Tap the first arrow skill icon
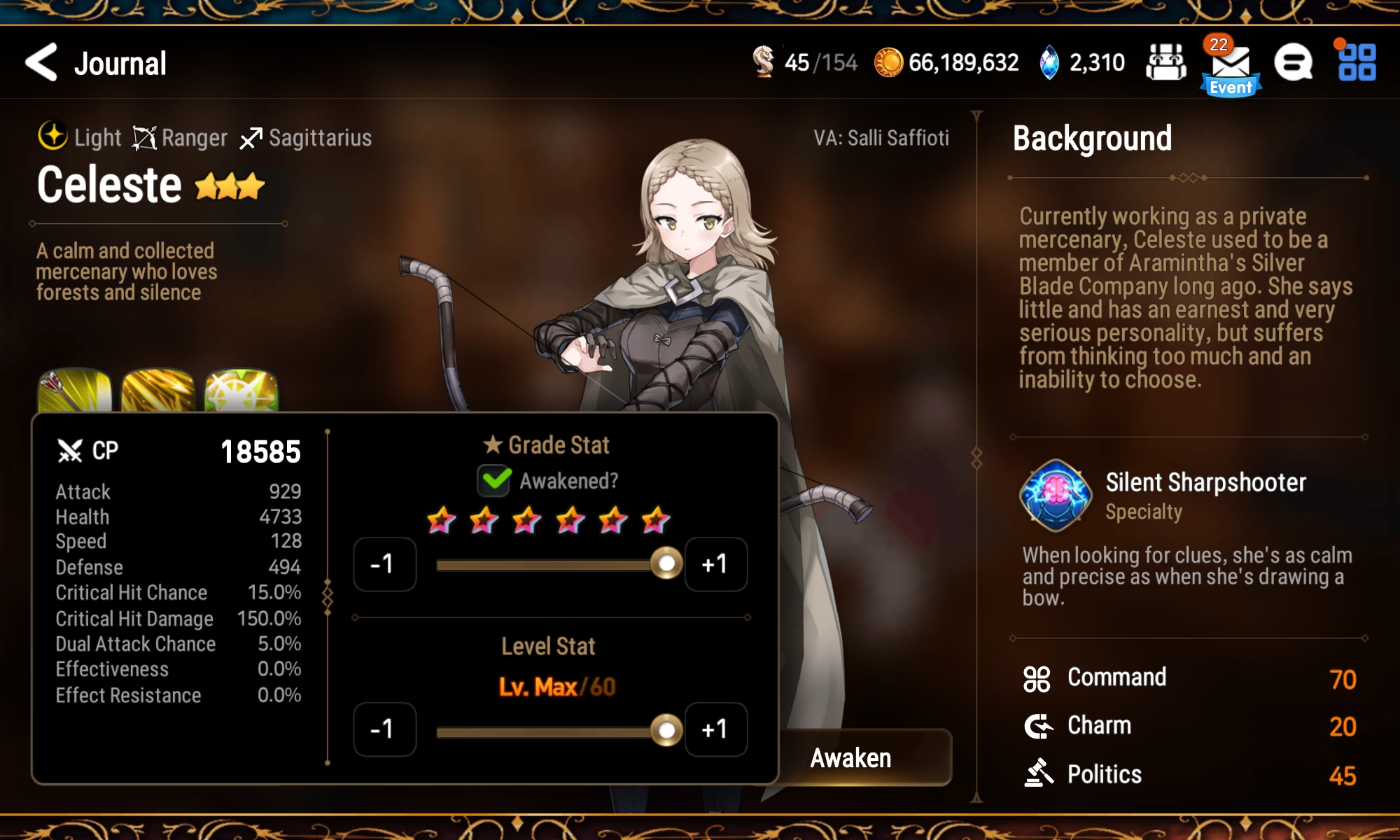 coord(75,390)
